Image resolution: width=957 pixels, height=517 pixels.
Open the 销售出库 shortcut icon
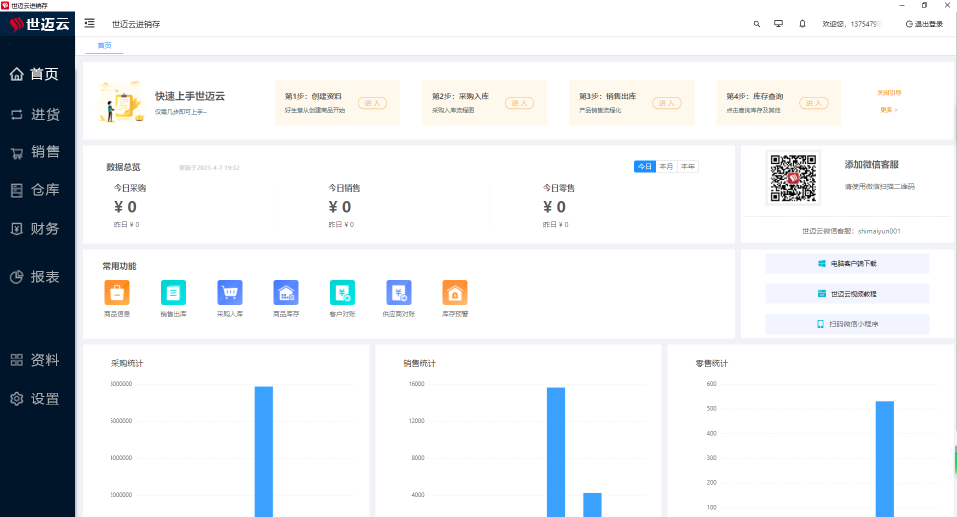173,293
